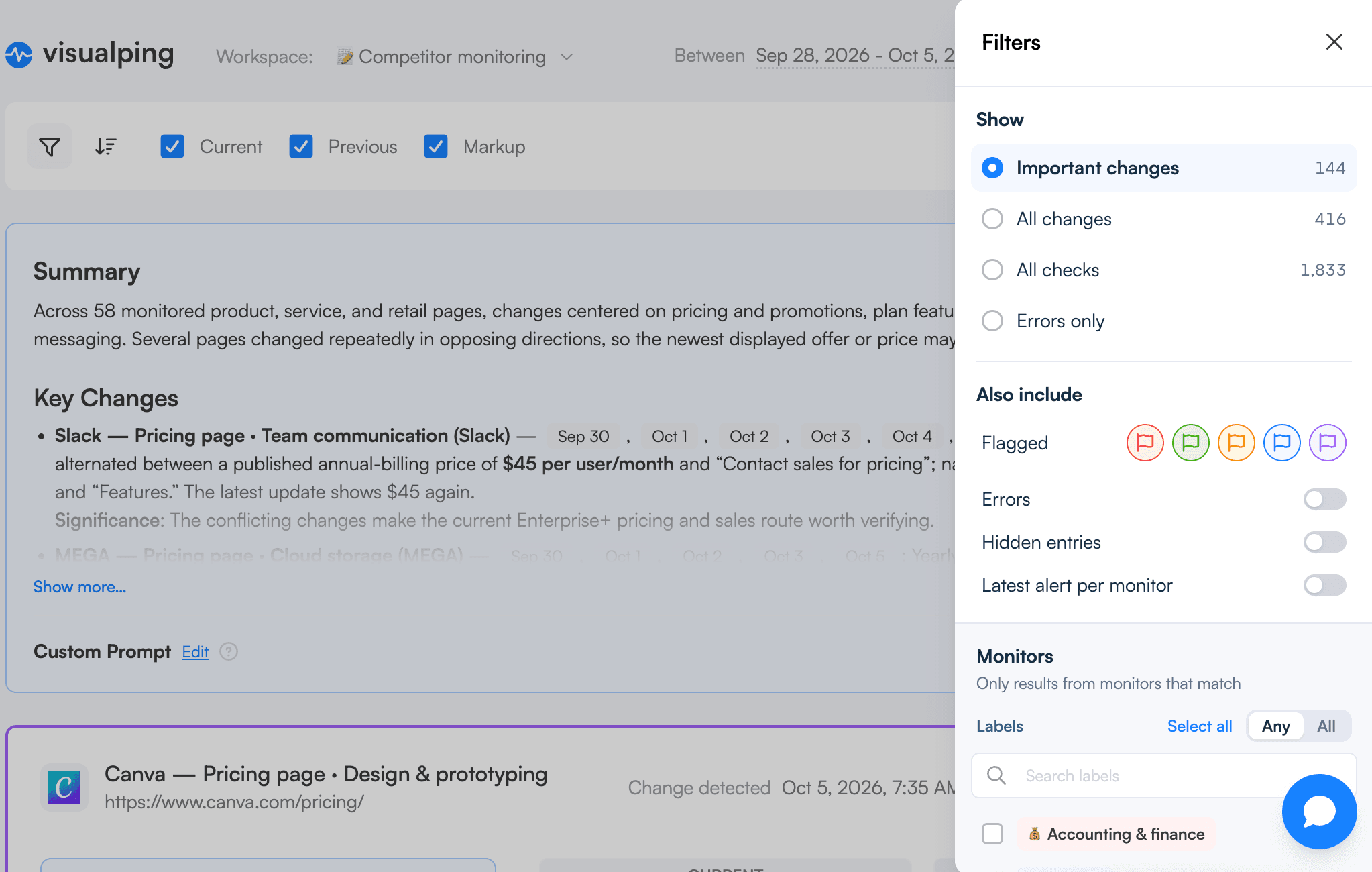Click the Oct 4 date chip for Slack
This screenshot has width=1372, height=872.
coord(912,436)
